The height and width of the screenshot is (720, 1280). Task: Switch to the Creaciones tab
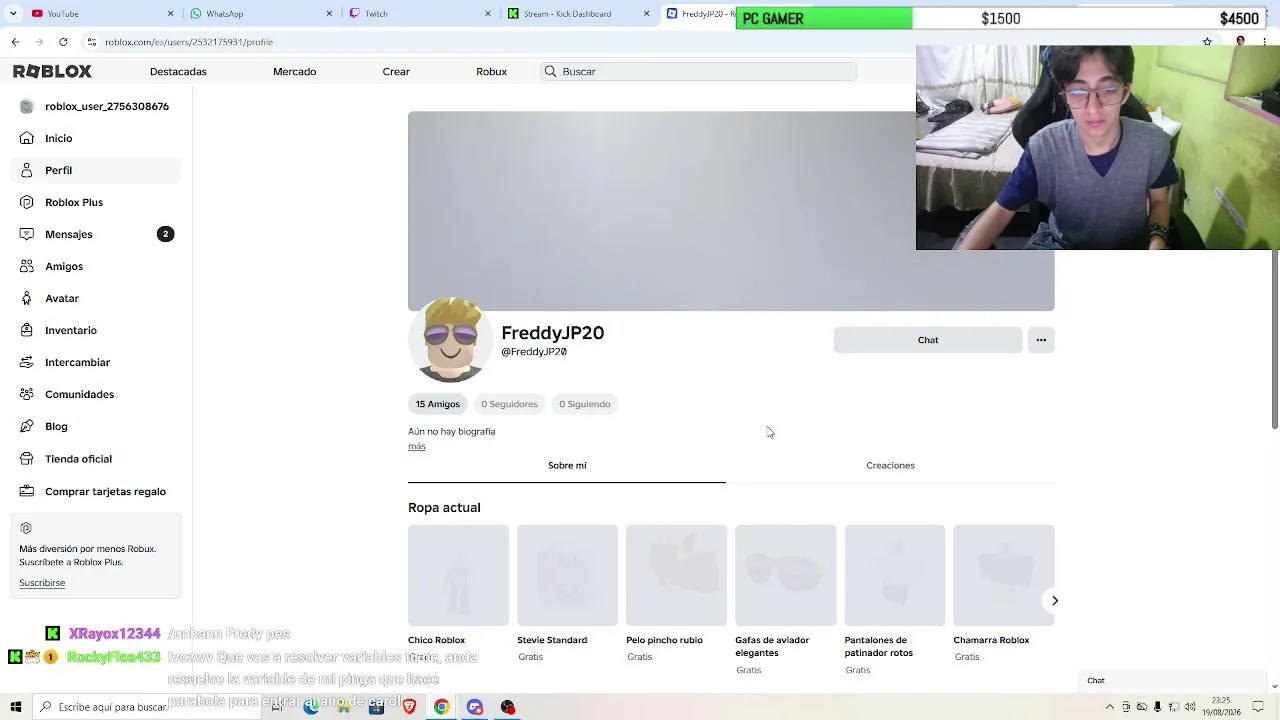[890, 465]
